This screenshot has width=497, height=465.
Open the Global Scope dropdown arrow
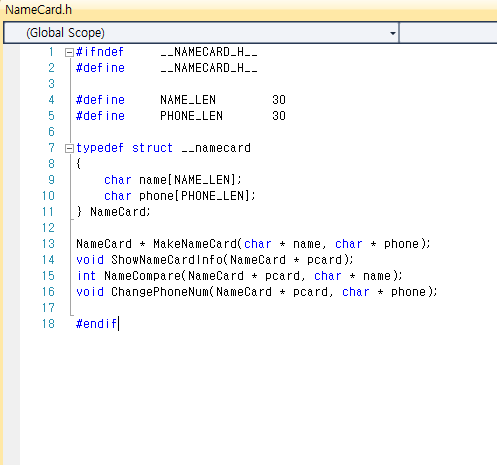point(393,33)
